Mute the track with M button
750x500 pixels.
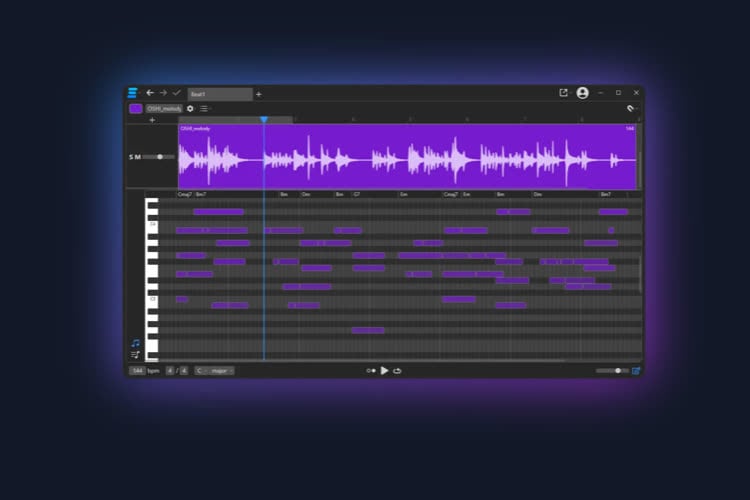[138, 157]
